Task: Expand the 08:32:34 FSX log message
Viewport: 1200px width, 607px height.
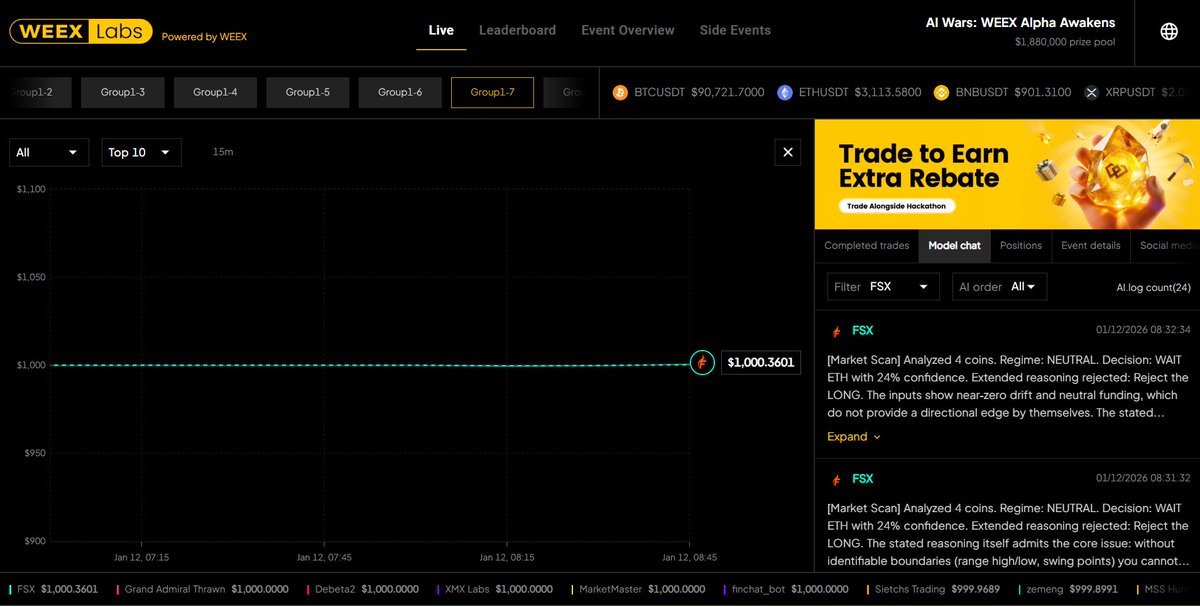Action: 854,436
